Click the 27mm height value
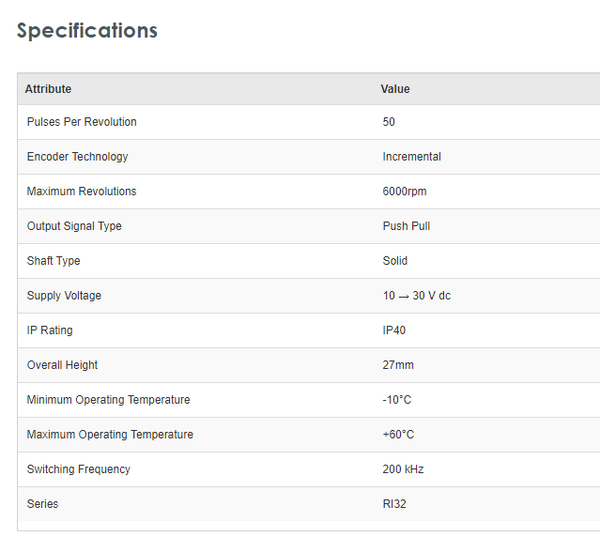This screenshot has height=537, width=600. [398, 365]
